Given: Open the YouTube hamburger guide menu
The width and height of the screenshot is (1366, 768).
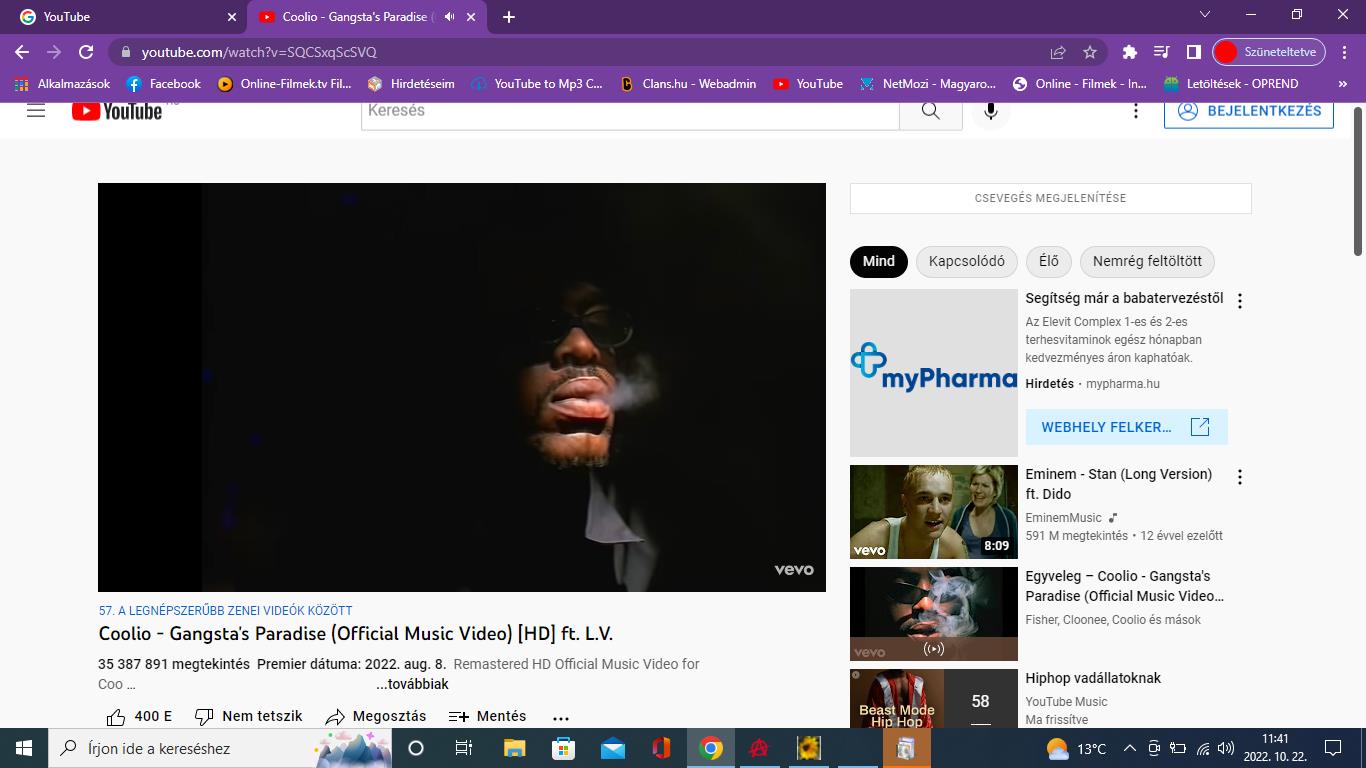Looking at the screenshot, I should 36,111.
